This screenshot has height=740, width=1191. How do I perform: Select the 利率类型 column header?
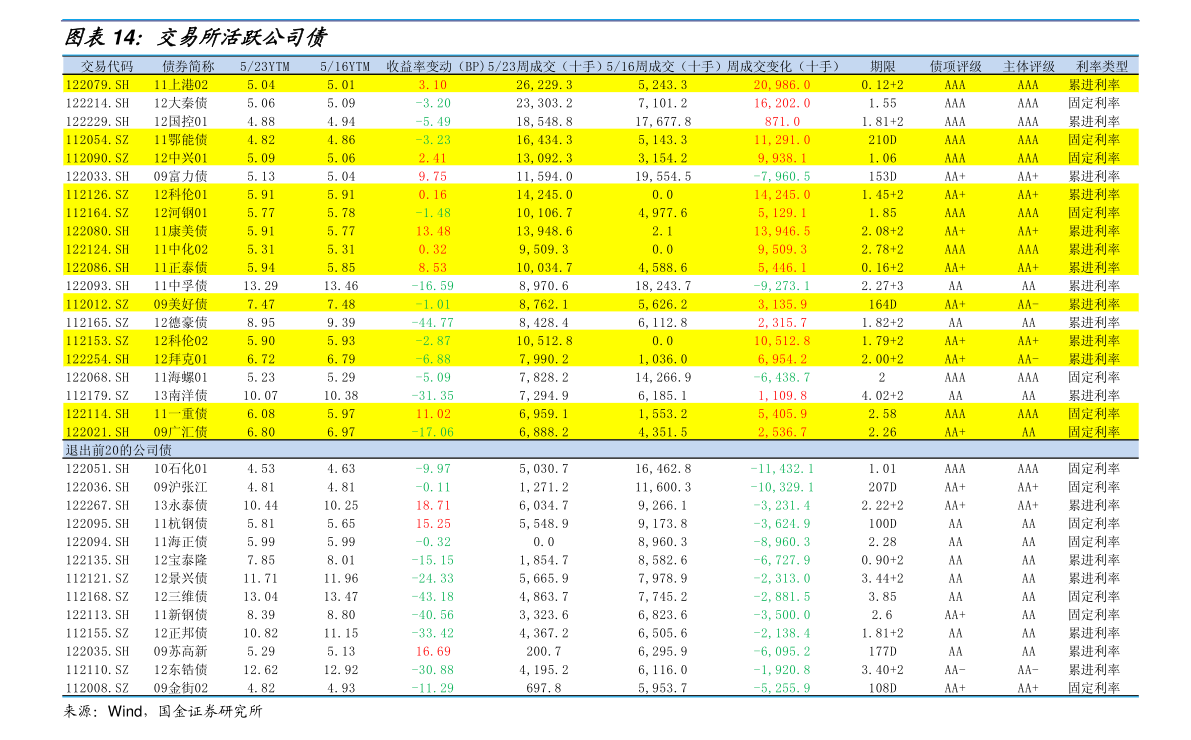click(x=1101, y=66)
